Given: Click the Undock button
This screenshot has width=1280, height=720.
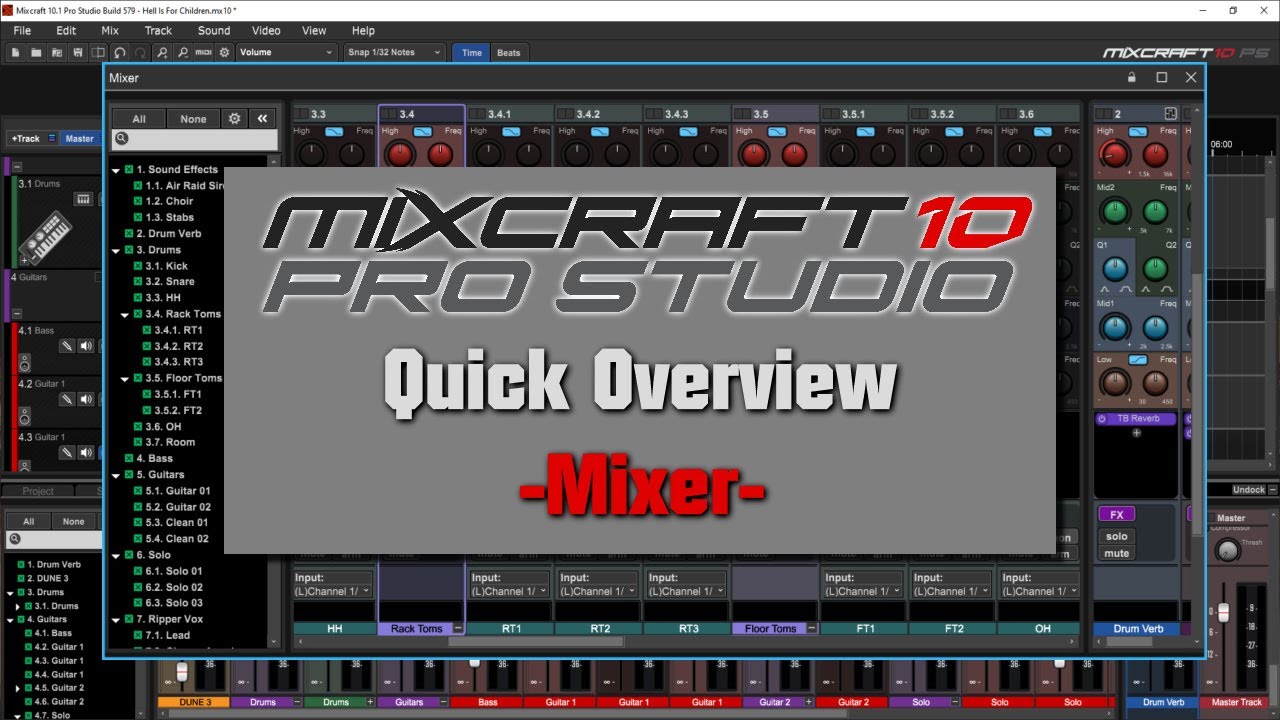Looking at the screenshot, I should [x=1249, y=490].
